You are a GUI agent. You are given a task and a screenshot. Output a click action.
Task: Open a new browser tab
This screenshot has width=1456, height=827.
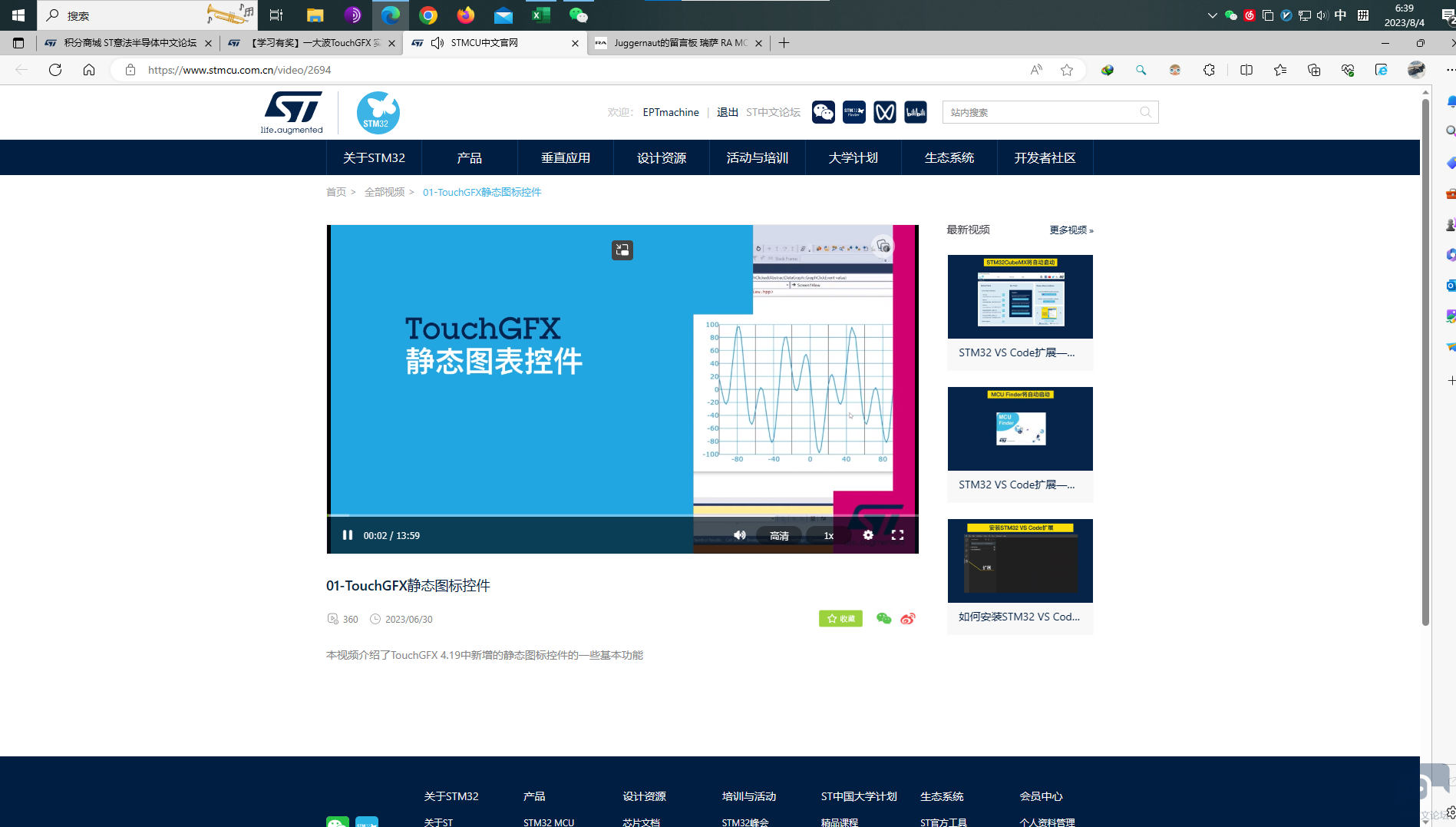pyautogui.click(x=784, y=43)
